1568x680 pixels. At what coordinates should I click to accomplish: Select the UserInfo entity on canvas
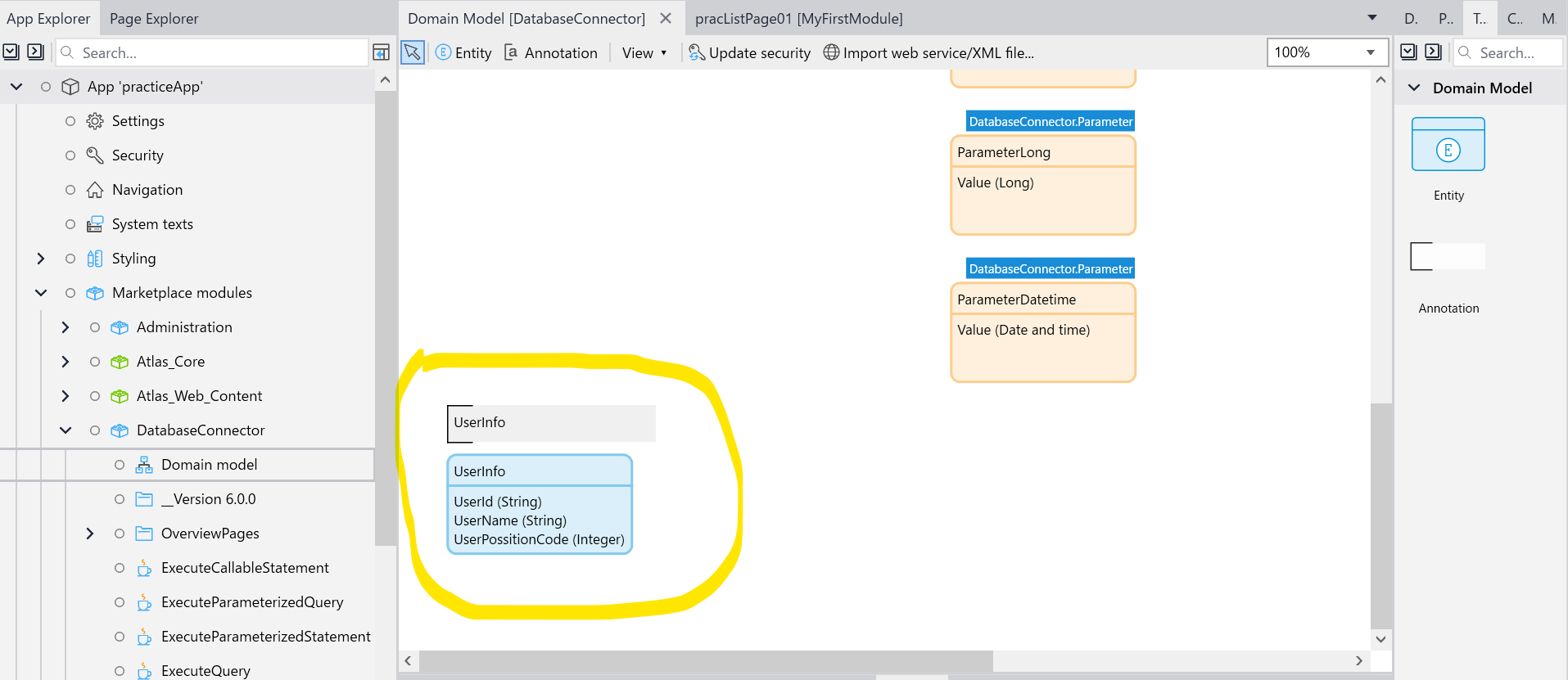click(540, 504)
